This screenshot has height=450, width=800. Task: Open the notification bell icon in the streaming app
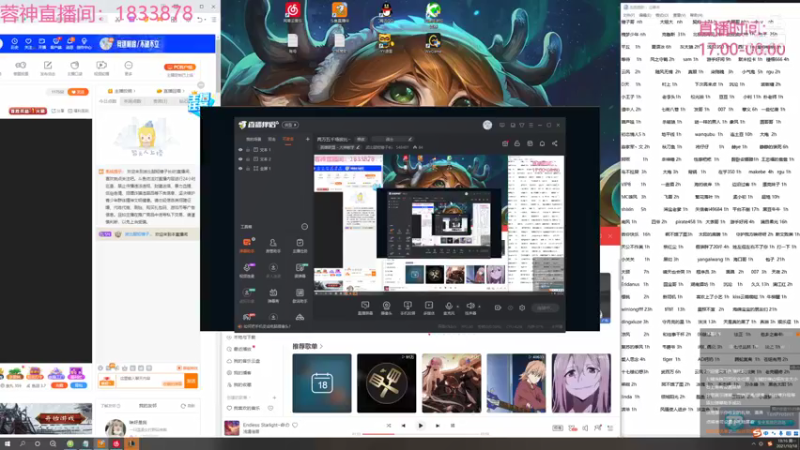point(542,144)
